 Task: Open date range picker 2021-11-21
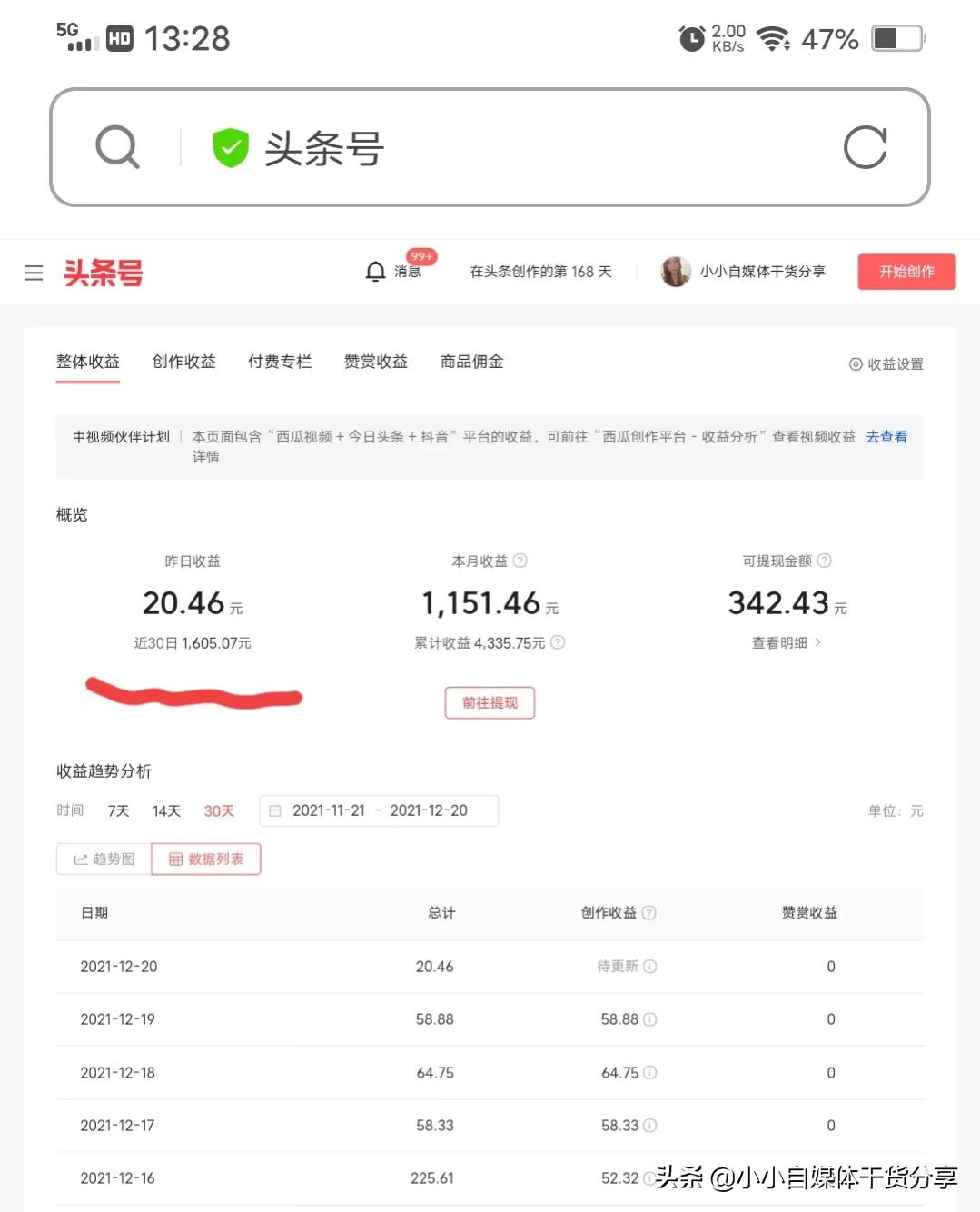click(379, 810)
